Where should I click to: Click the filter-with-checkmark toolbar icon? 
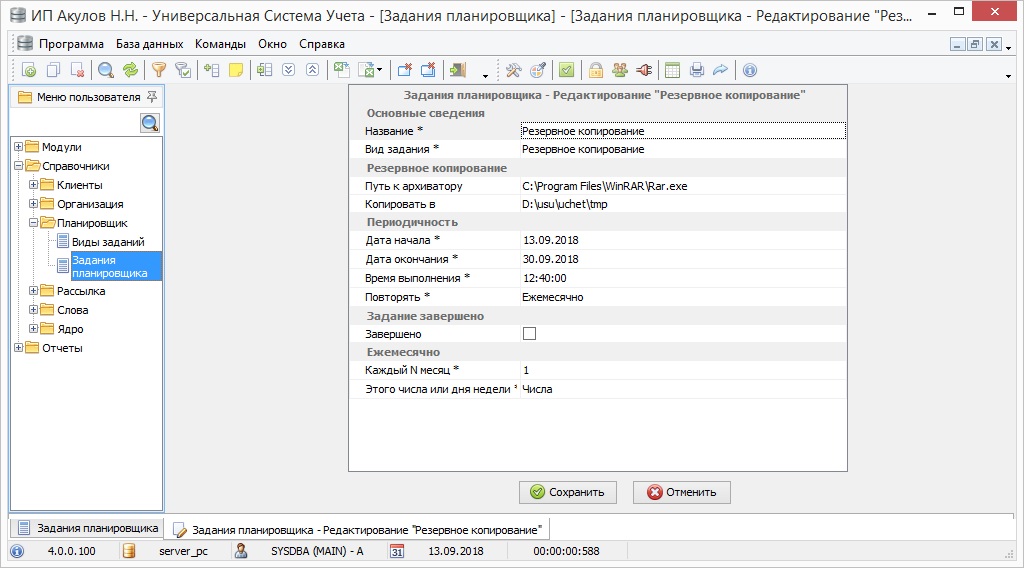click(x=183, y=70)
